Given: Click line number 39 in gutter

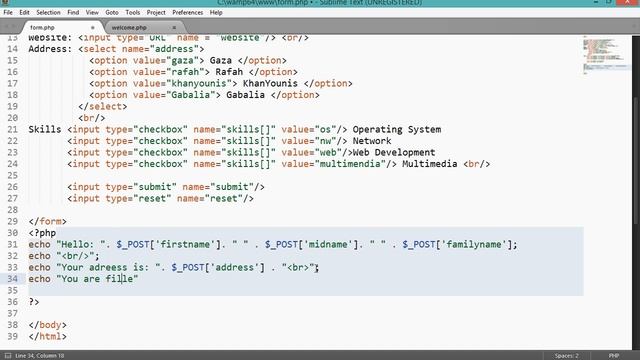Looking at the screenshot, I should coord(13,336).
